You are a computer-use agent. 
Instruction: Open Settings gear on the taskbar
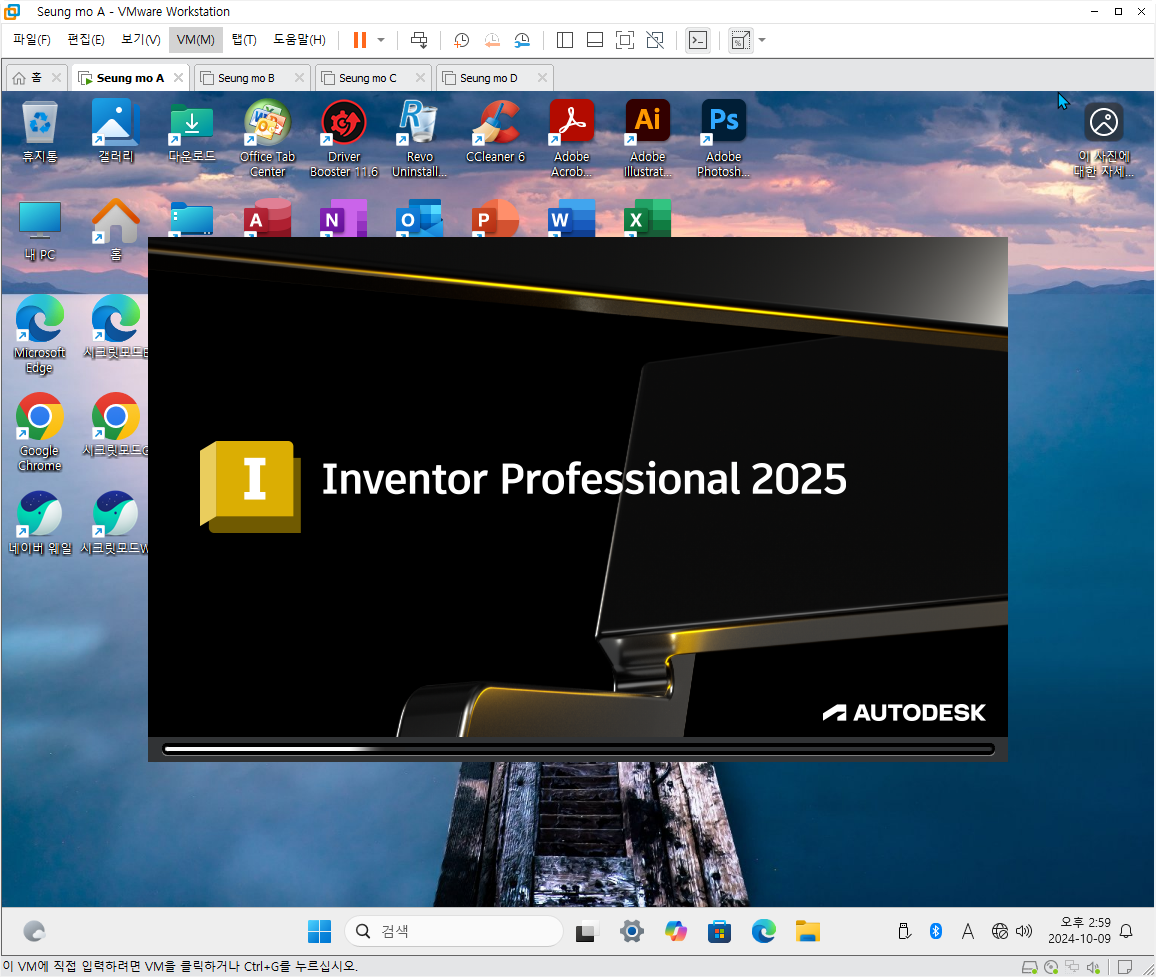[x=632, y=931]
